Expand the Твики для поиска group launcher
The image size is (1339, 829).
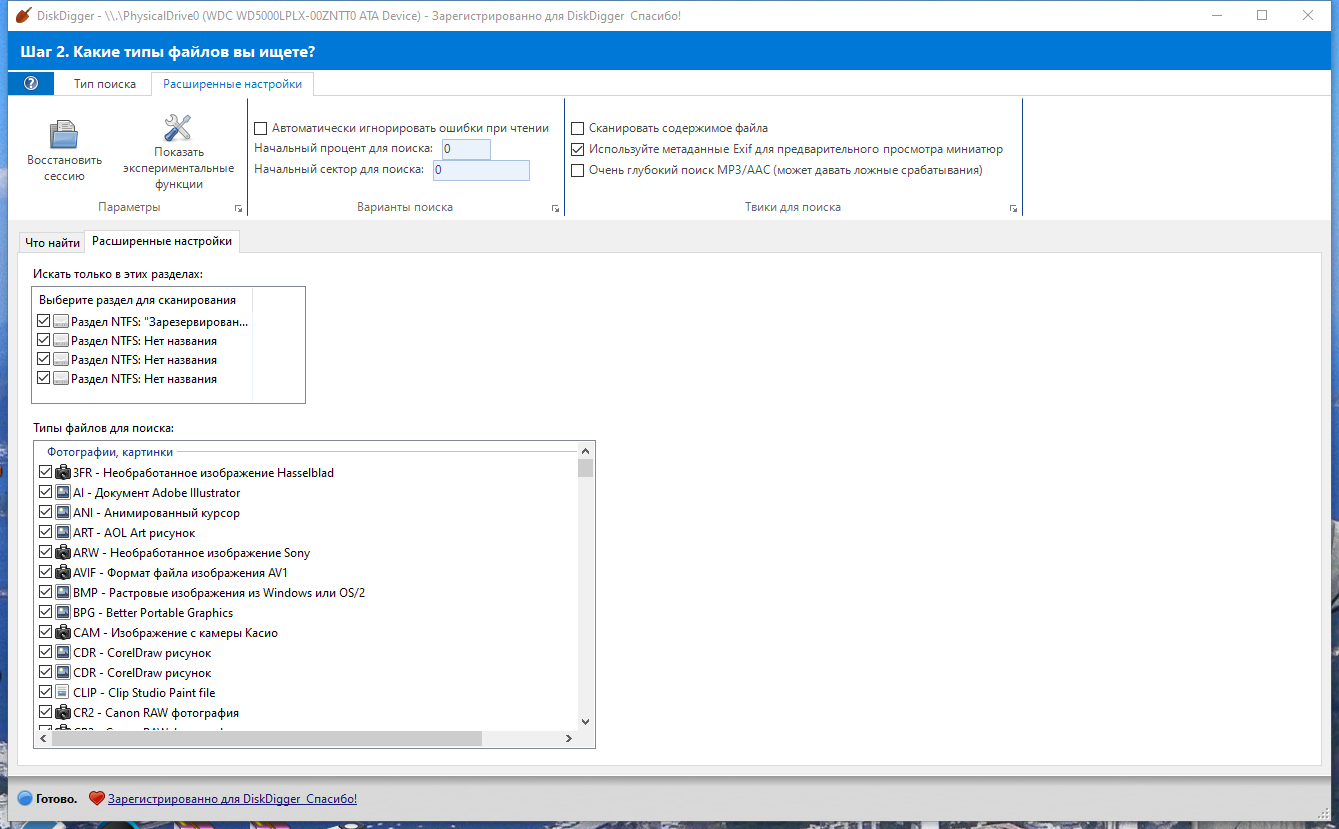click(x=1013, y=208)
